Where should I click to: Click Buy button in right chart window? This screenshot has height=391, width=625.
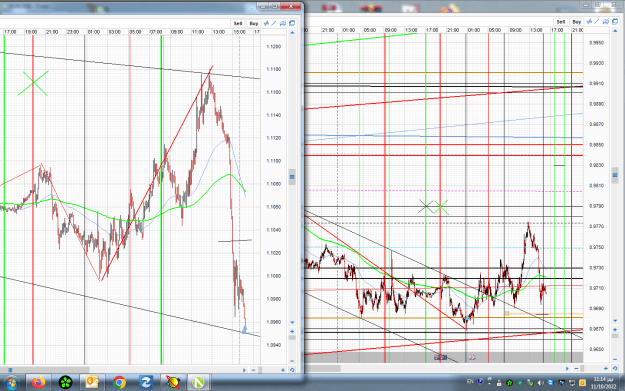576,22
